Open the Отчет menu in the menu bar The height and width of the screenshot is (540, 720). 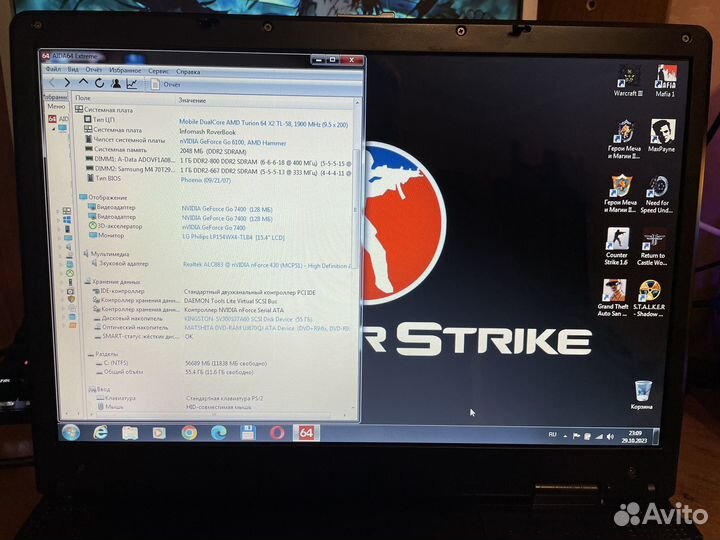tap(94, 70)
